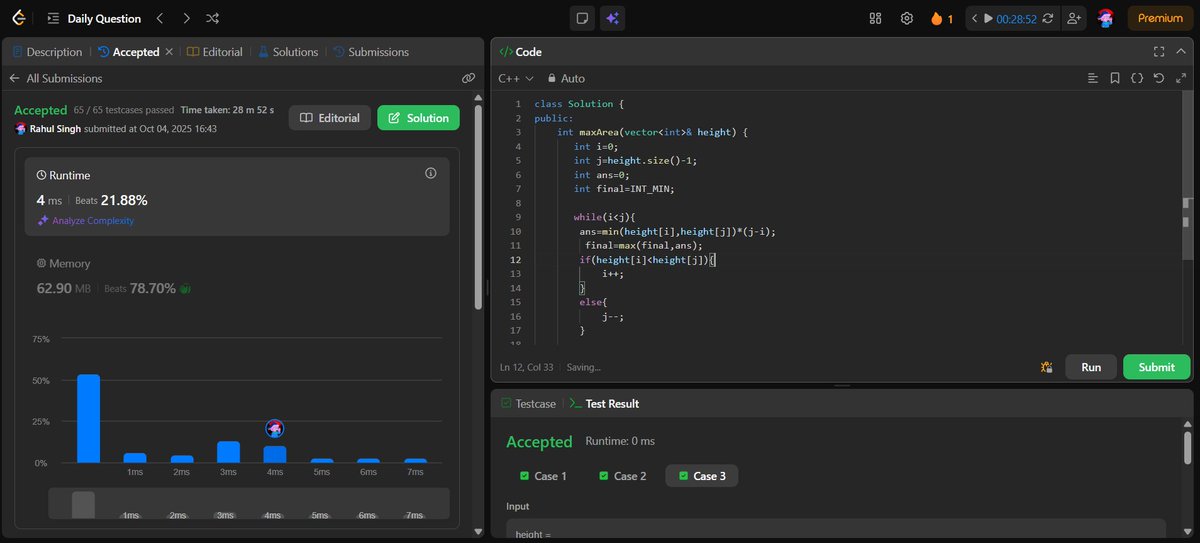Viewport: 1200px width, 543px height.
Task: Open the layout grid icon
Action: [875, 18]
